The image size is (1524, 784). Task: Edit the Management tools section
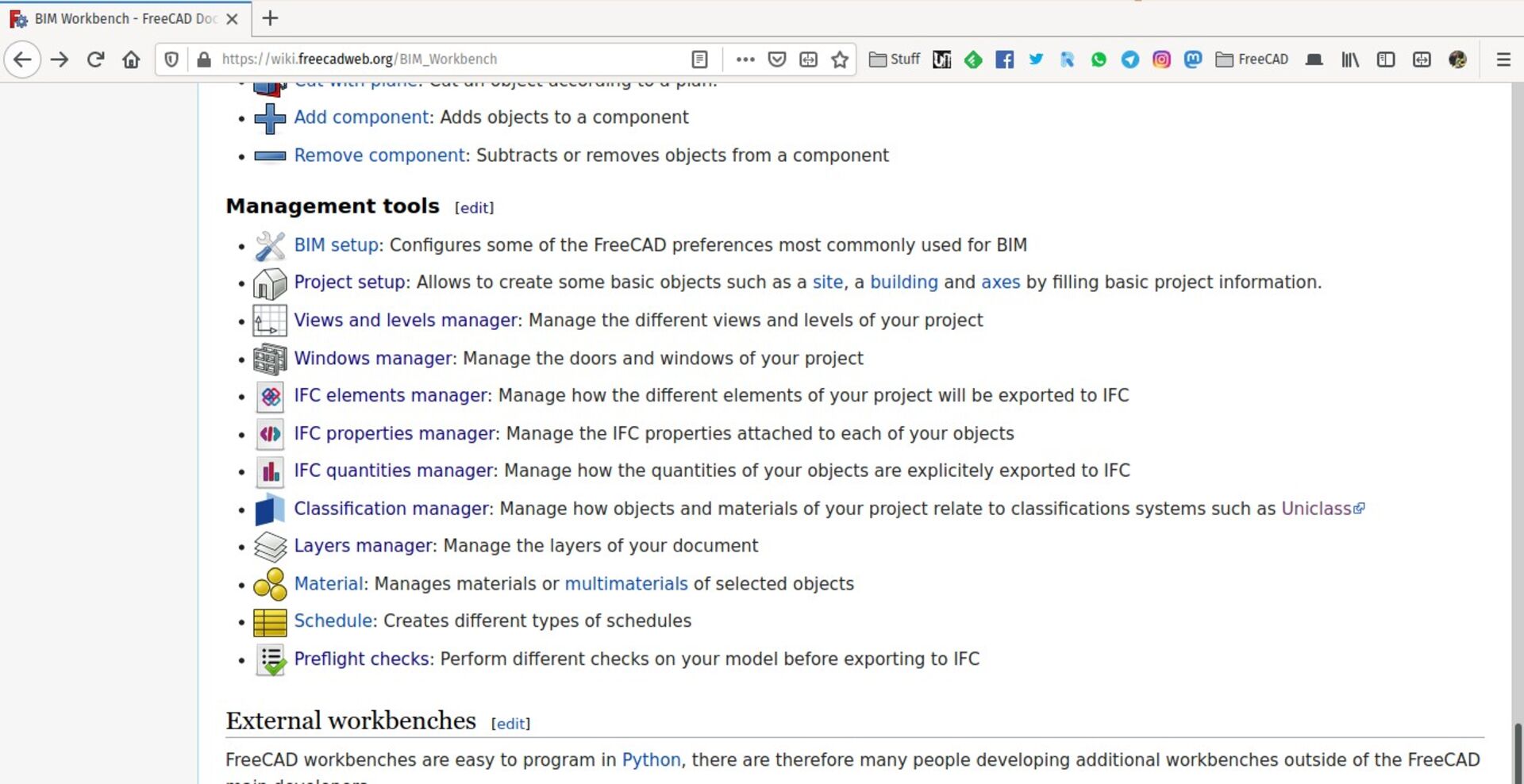474,208
